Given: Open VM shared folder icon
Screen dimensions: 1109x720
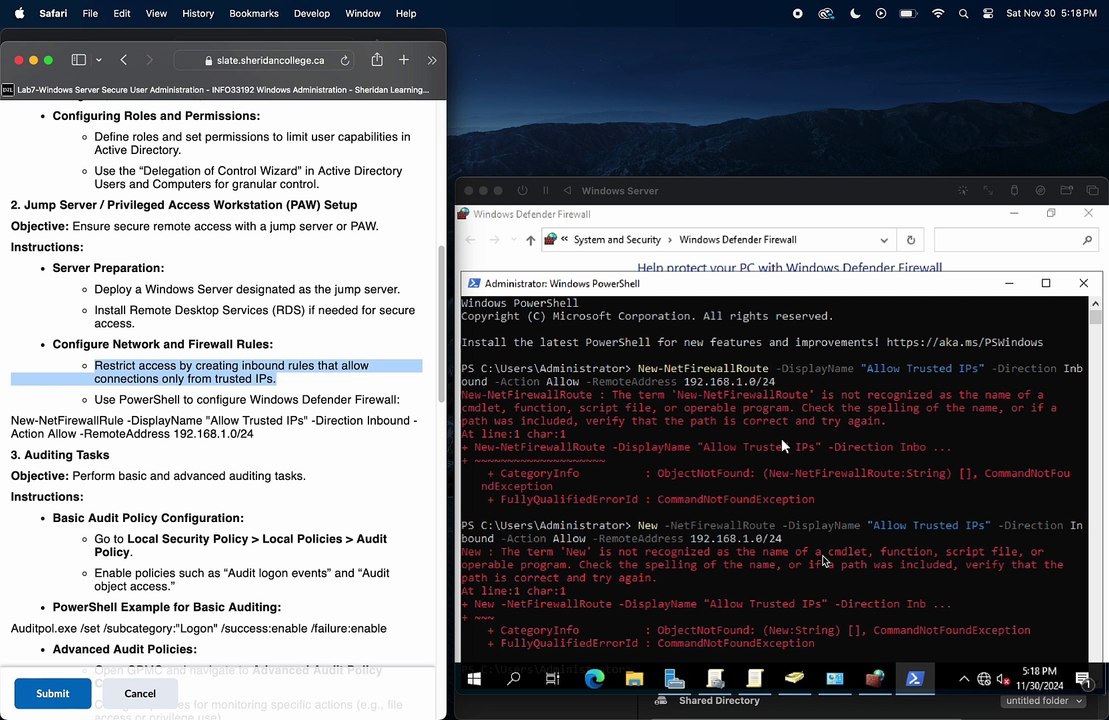Looking at the screenshot, I should [x=1067, y=190].
